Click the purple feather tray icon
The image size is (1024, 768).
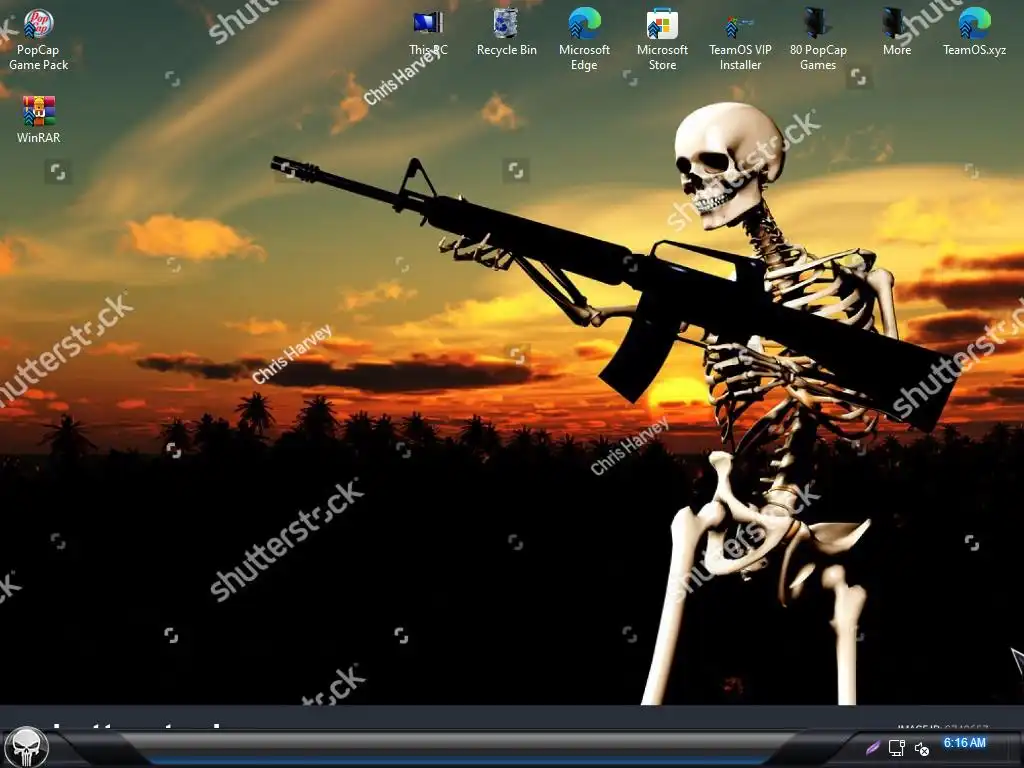click(x=873, y=747)
